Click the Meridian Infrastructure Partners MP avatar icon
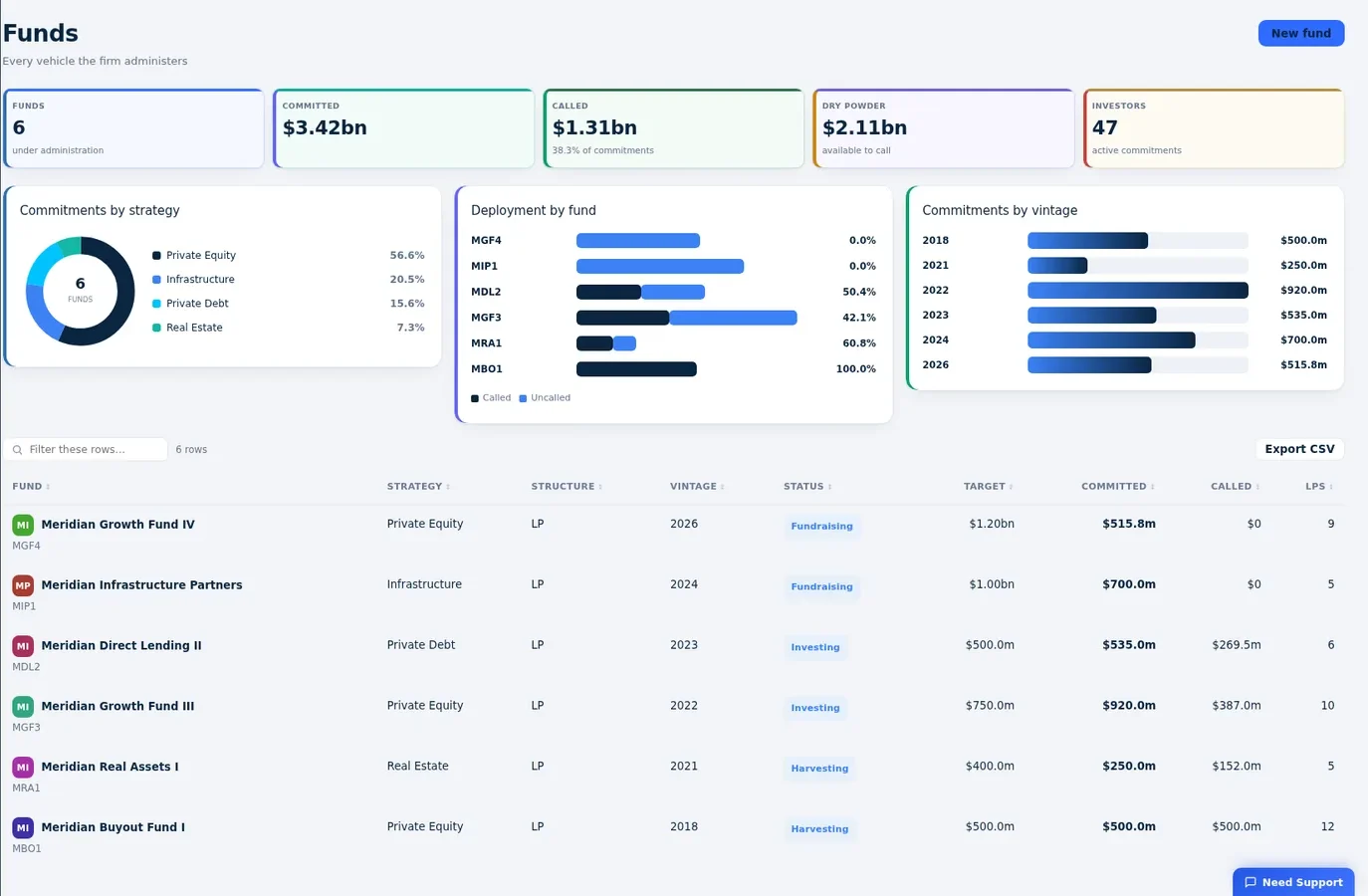The image size is (1368, 896). (23, 585)
